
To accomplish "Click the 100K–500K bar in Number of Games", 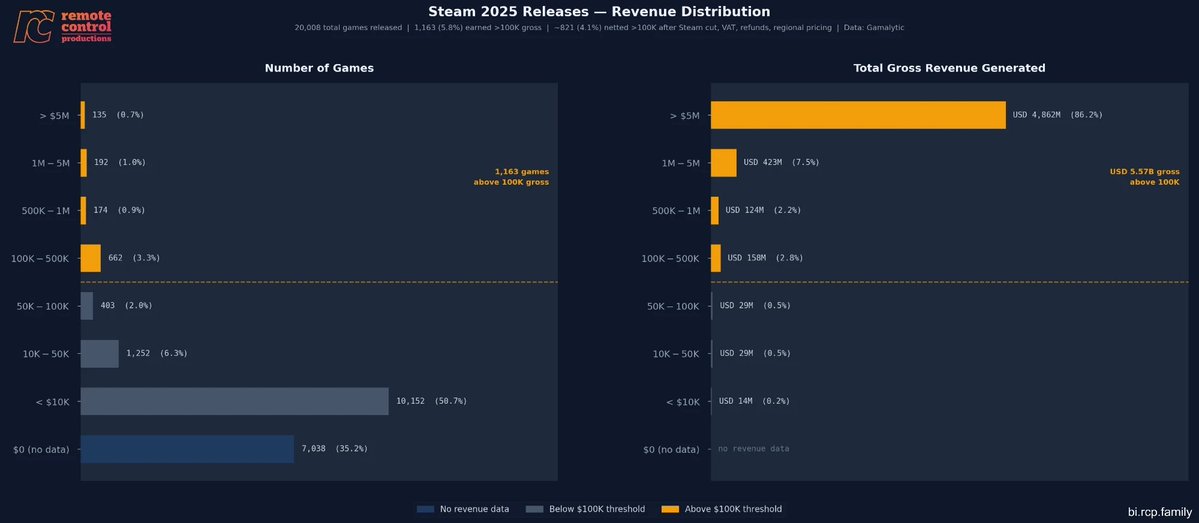I will pyautogui.click(x=90, y=258).
